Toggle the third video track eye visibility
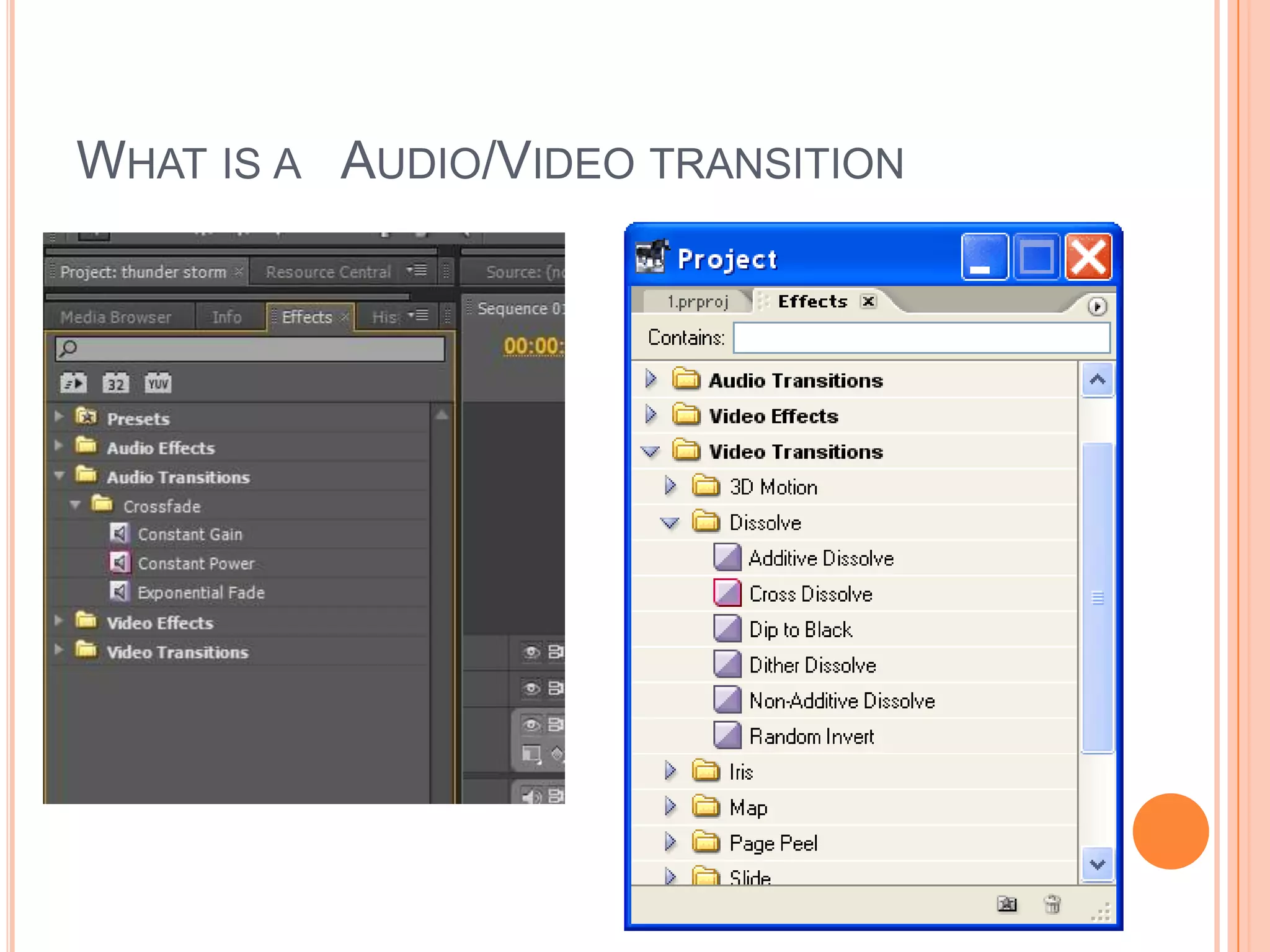The height and width of the screenshot is (952, 1270). [x=531, y=725]
